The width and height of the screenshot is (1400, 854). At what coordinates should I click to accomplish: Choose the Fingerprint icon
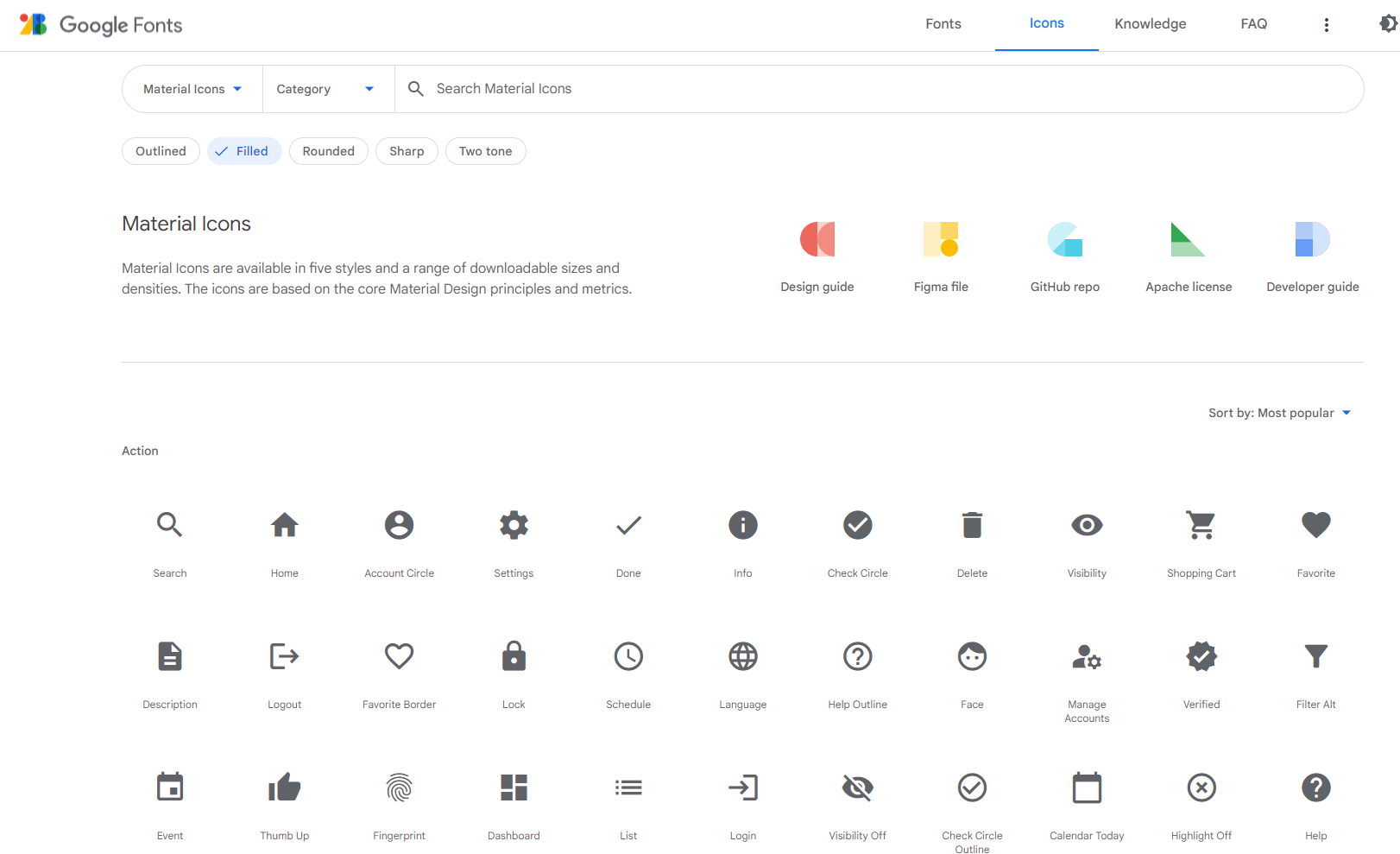pyautogui.click(x=400, y=788)
